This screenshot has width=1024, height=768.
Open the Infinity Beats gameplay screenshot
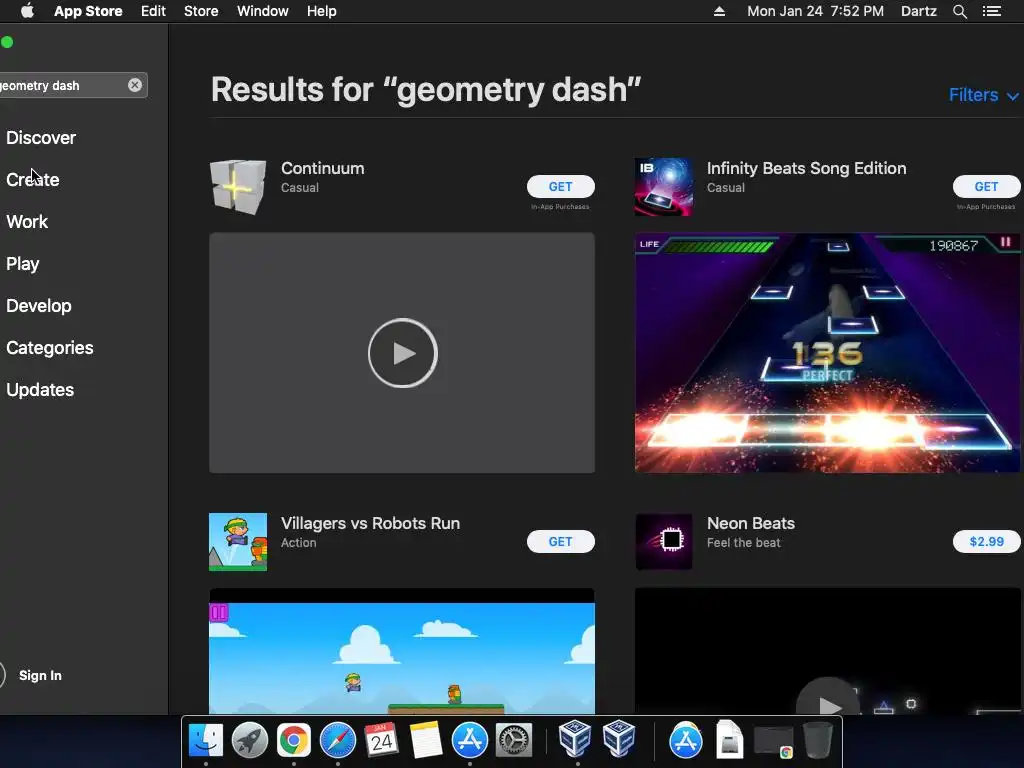click(827, 353)
